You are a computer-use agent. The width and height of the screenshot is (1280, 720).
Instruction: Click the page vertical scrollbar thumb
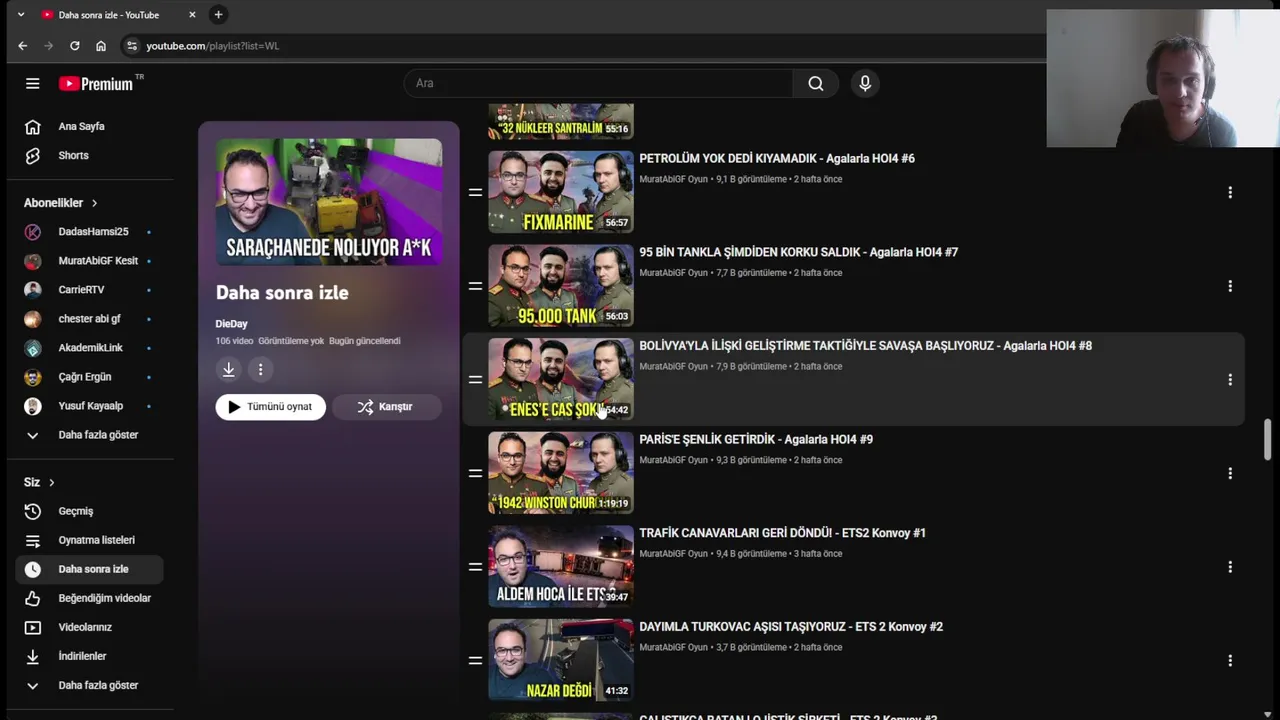click(1268, 440)
